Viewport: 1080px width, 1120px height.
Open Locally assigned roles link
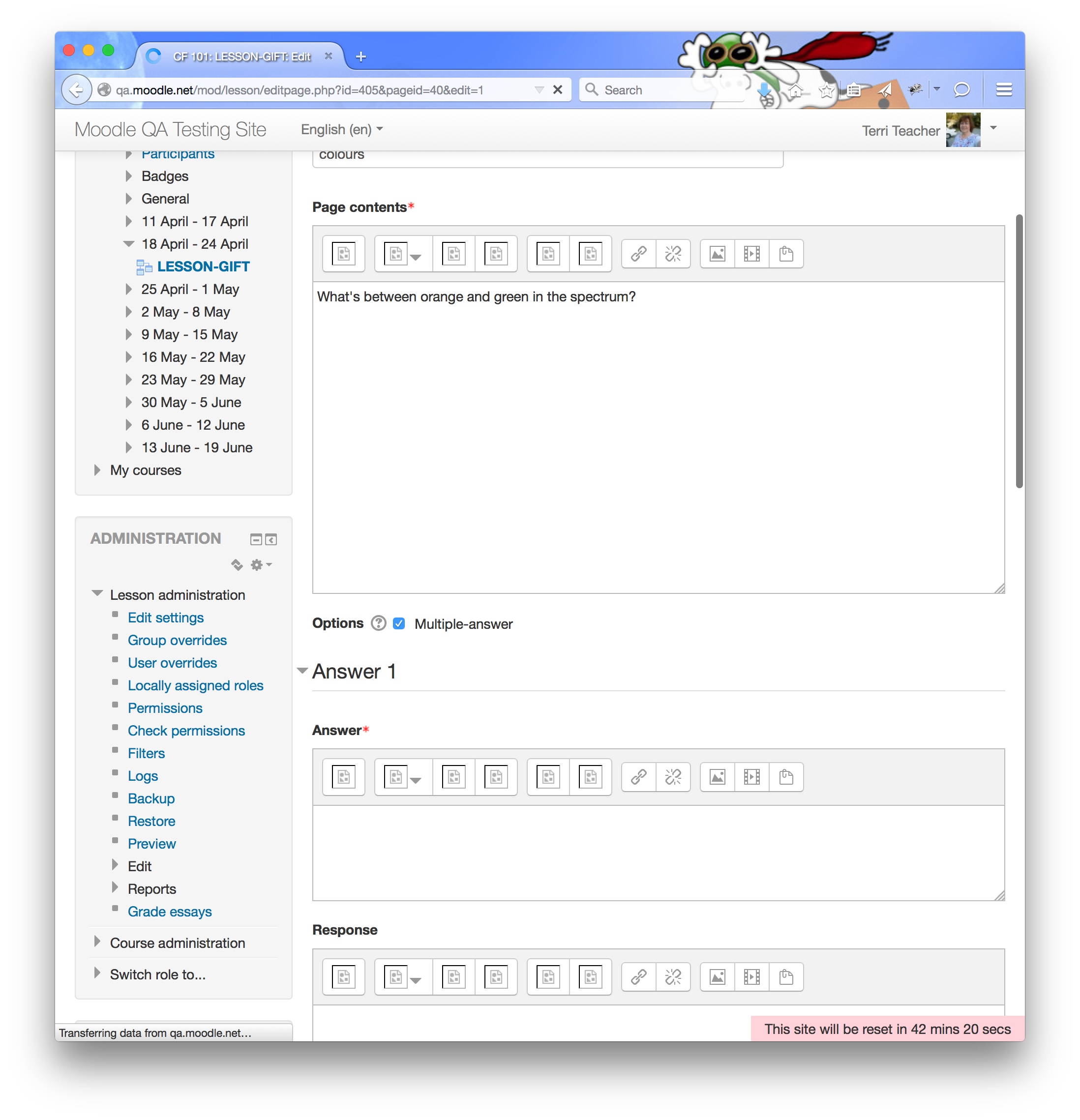tap(196, 685)
